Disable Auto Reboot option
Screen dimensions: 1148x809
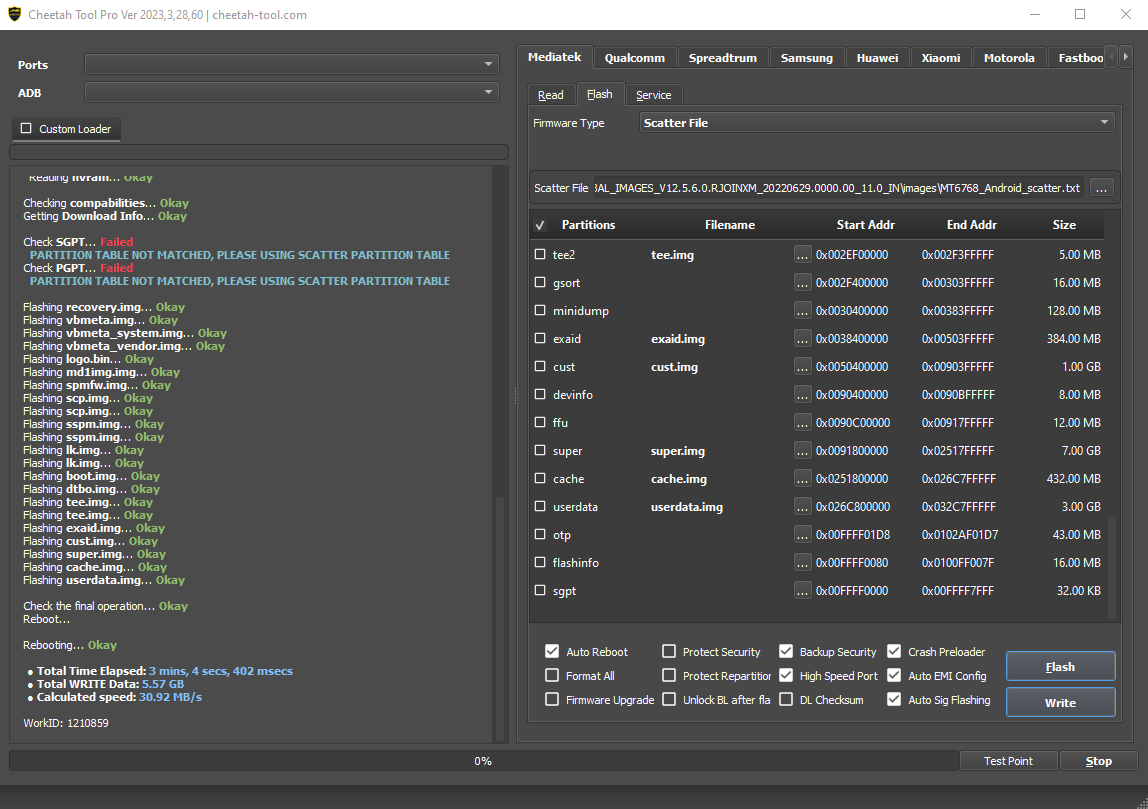(x=552, y=651)
